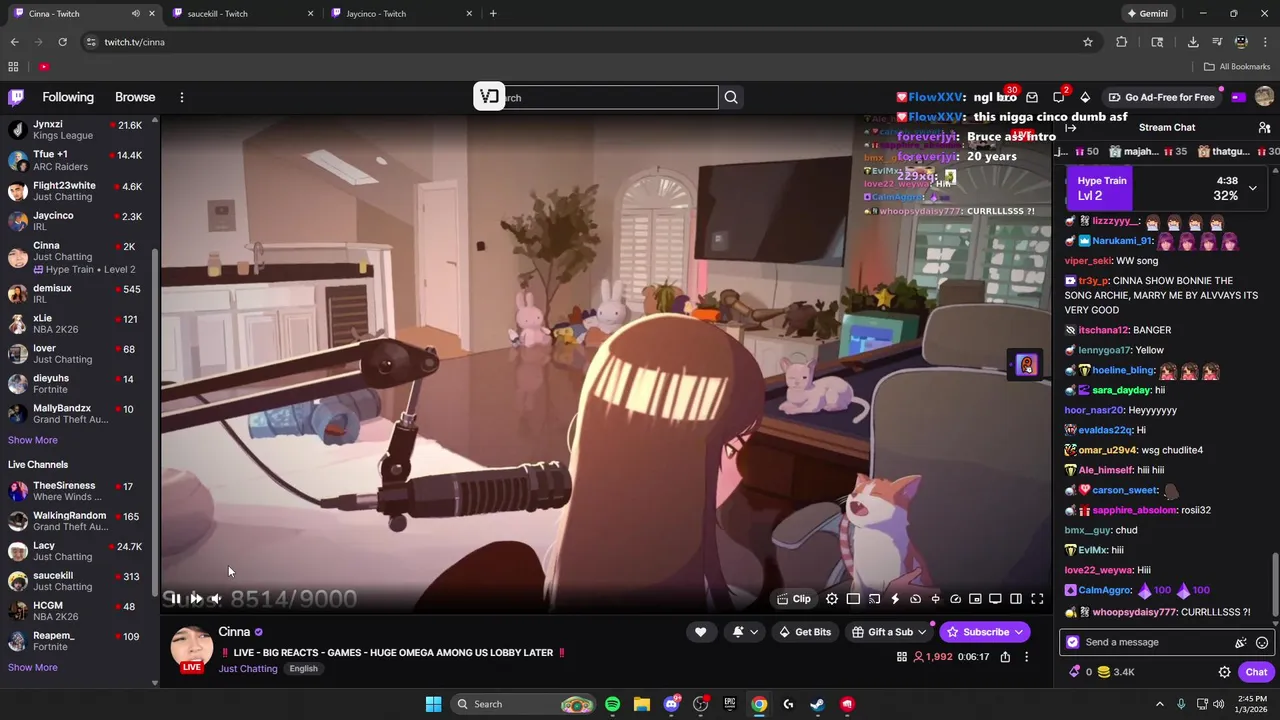Click Get Bits diamond in top nav

point(1085,97)
